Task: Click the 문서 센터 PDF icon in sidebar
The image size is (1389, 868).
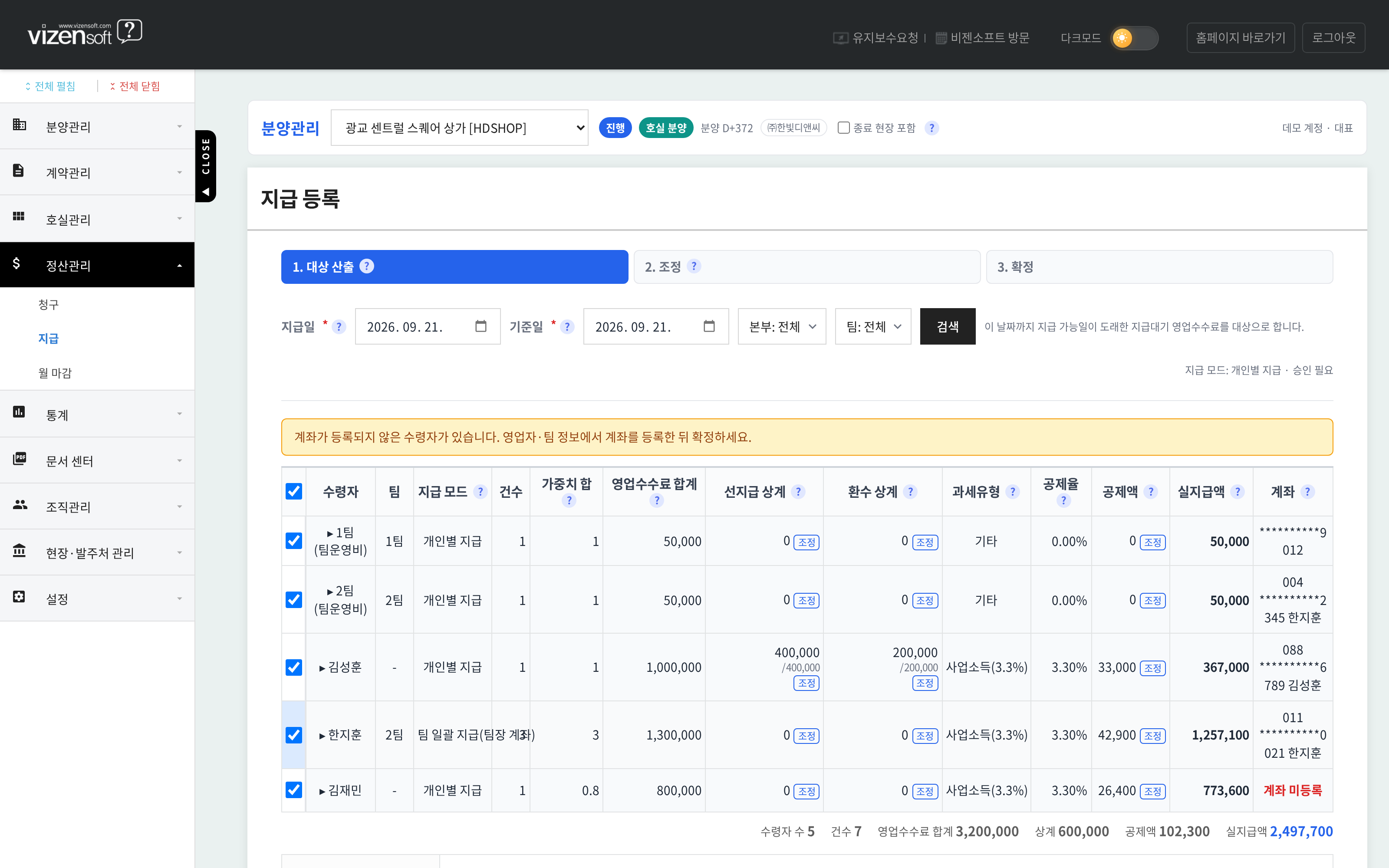Action: pyautogui.click(x=20, y=458)
